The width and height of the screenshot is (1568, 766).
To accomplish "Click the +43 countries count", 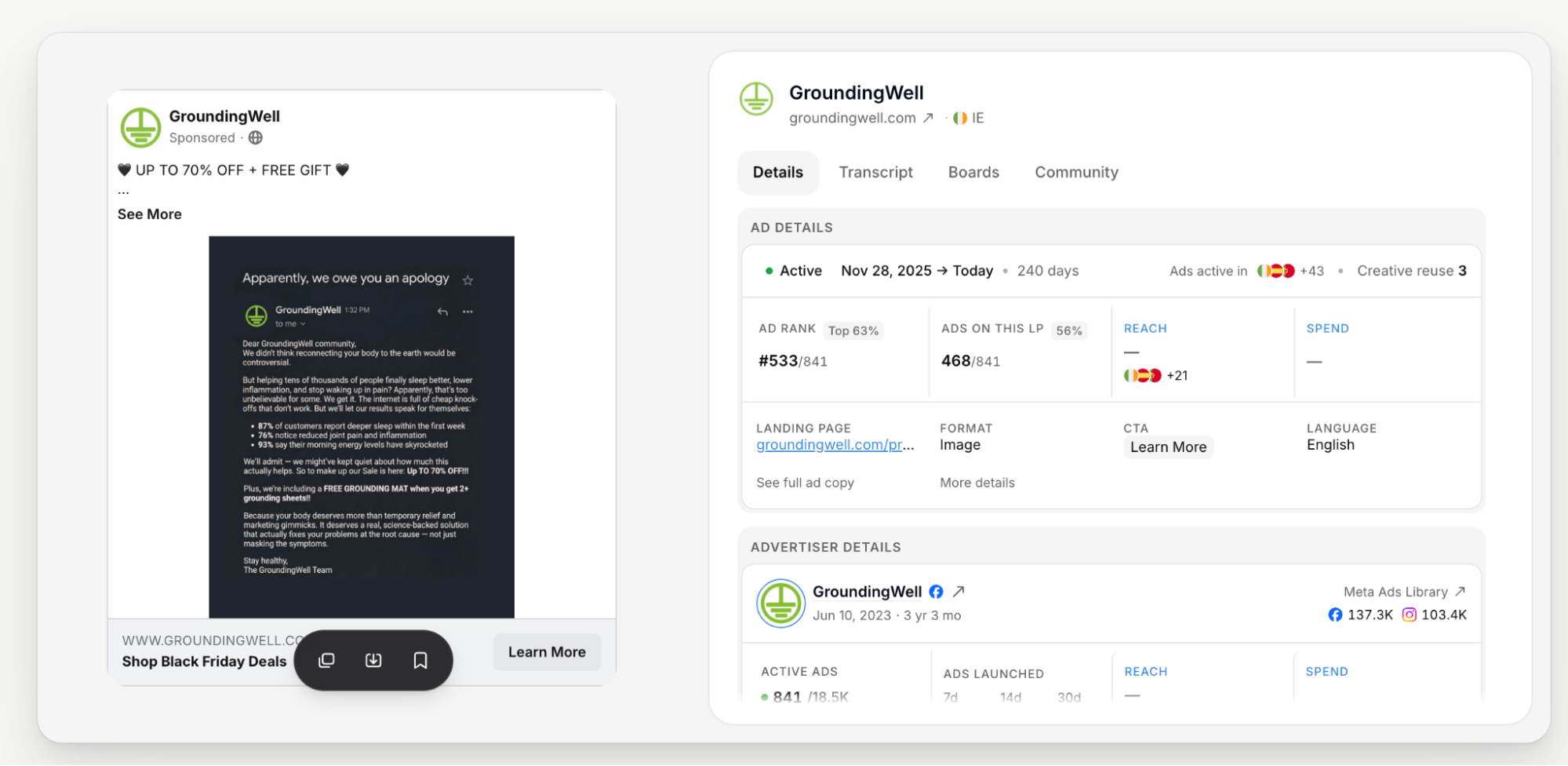I will [1312, 271].
